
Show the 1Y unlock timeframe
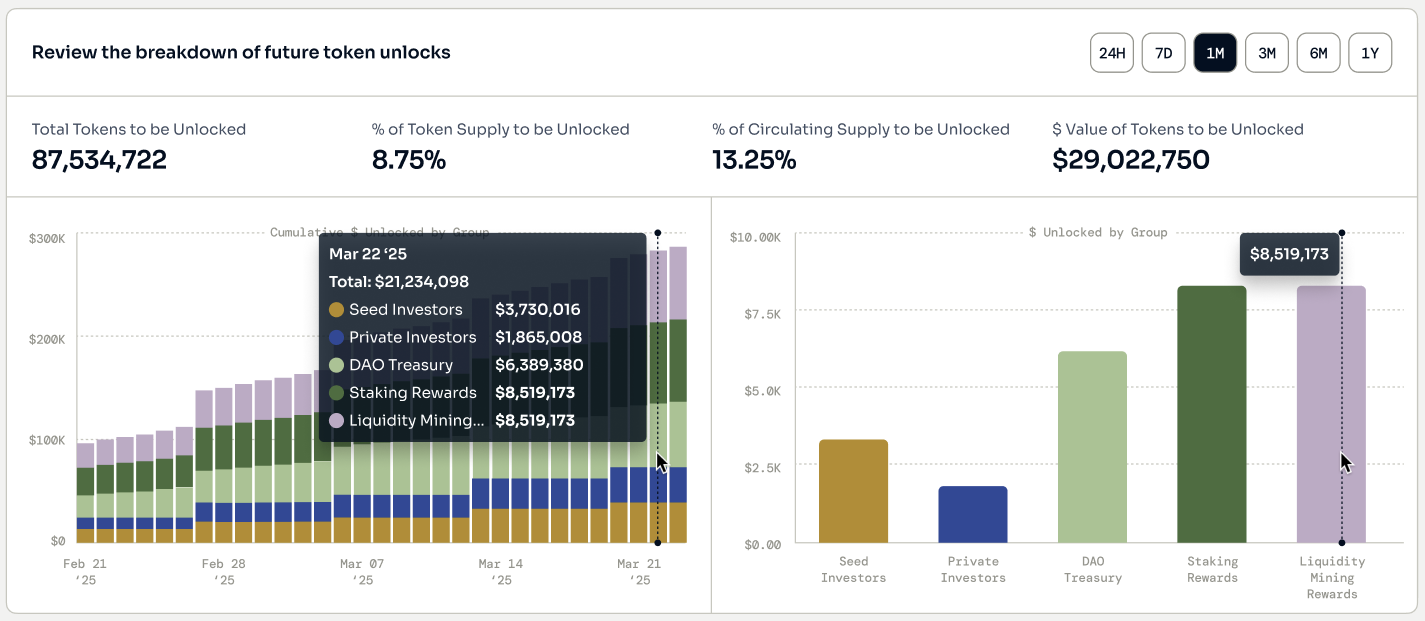pyautogui.click(x=1370, y=53)
